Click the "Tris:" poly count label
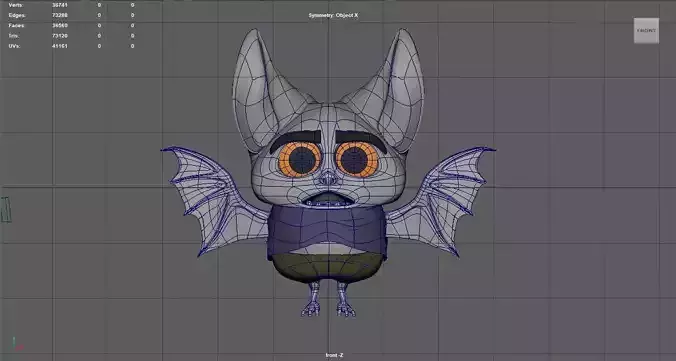 [14, 36]
